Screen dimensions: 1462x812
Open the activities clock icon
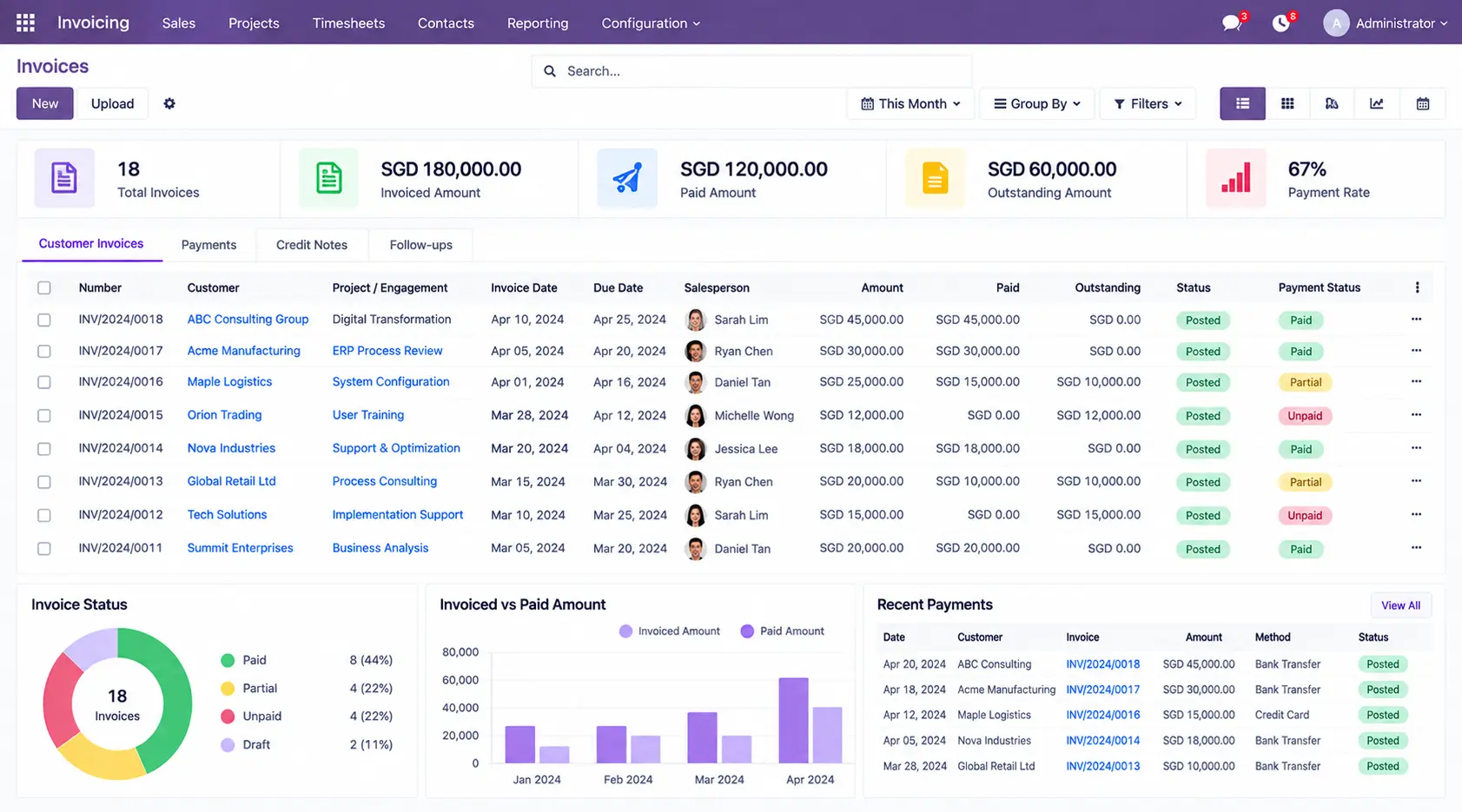pos(1280,23)
